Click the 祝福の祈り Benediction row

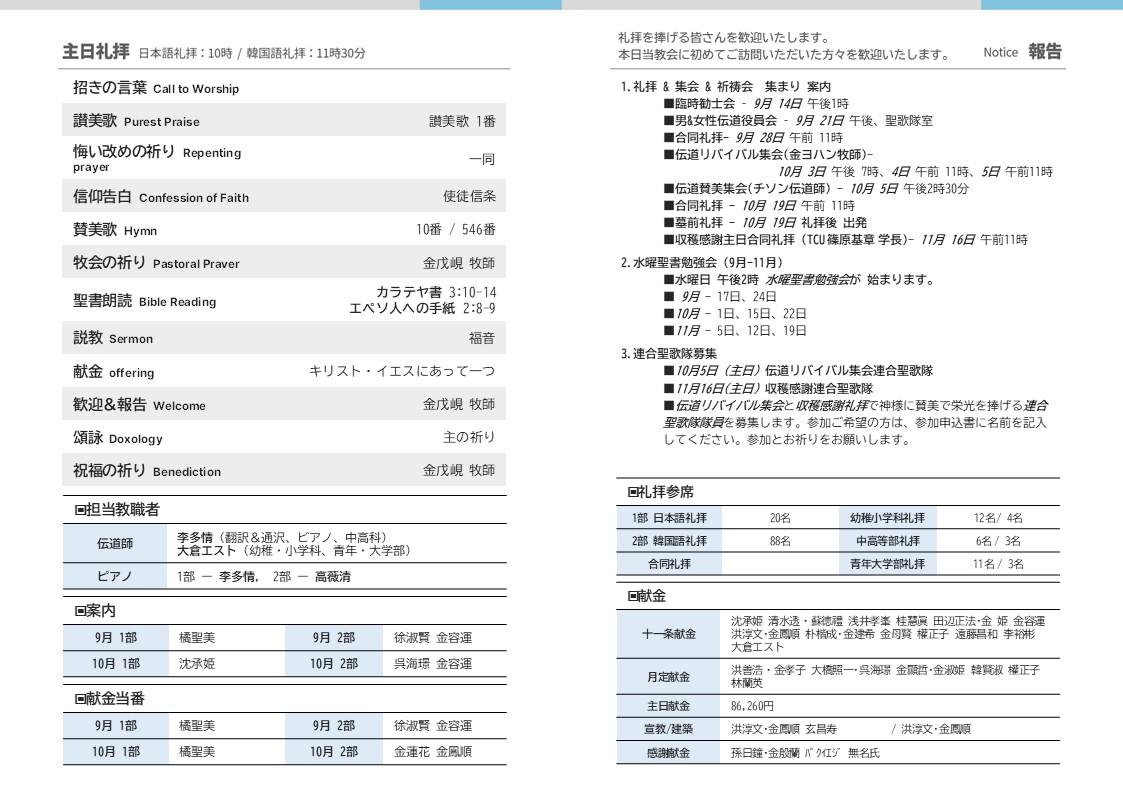[x=284, y=470]
